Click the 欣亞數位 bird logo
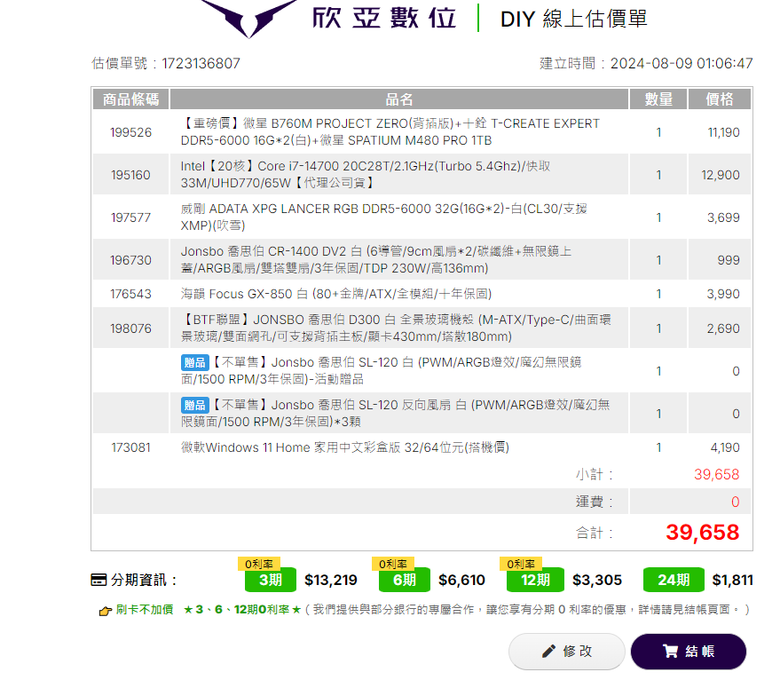Viewport: 780px width, 688px height. 249,17
